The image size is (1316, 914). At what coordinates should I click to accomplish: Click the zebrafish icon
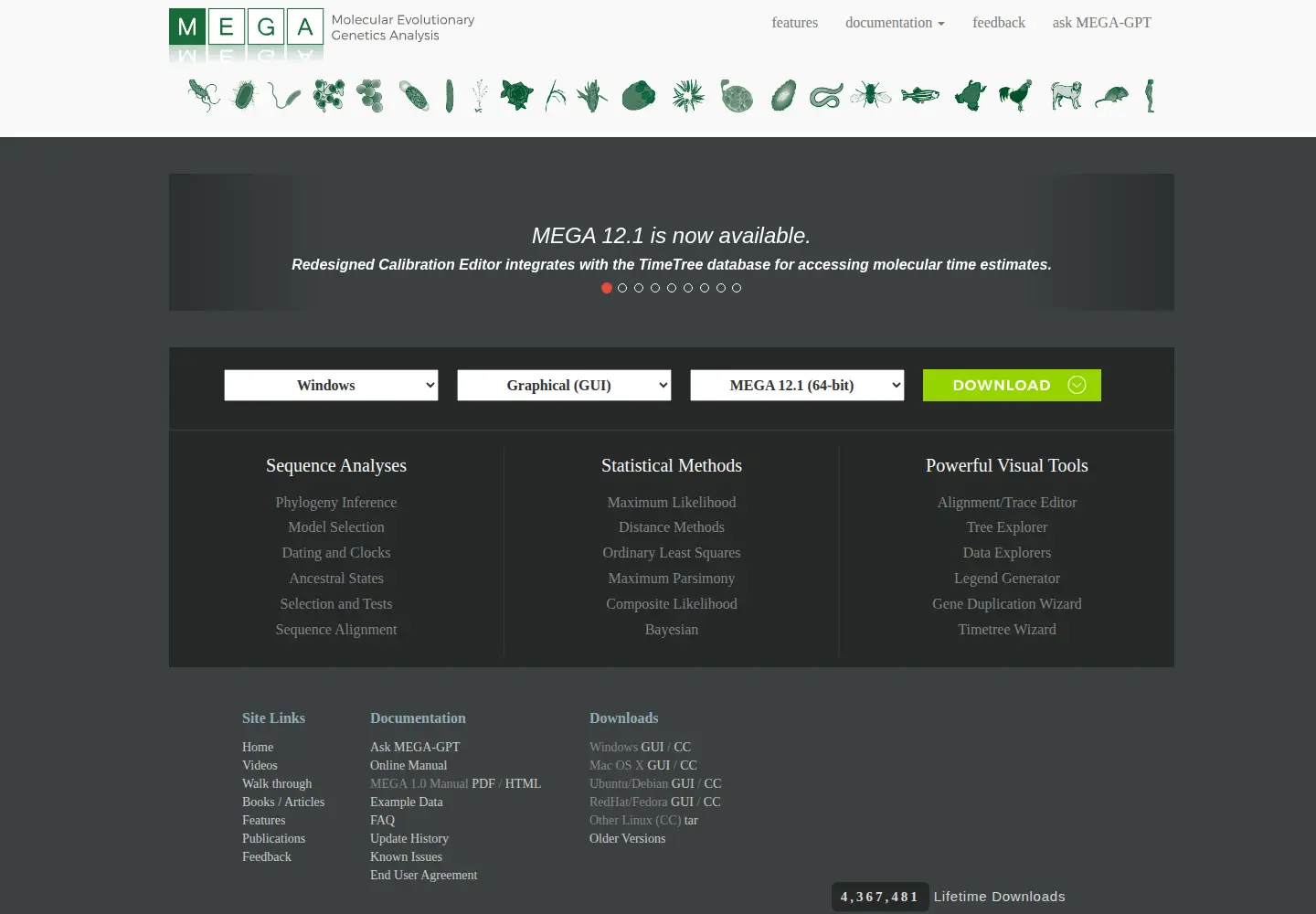(x=920, y=95)
